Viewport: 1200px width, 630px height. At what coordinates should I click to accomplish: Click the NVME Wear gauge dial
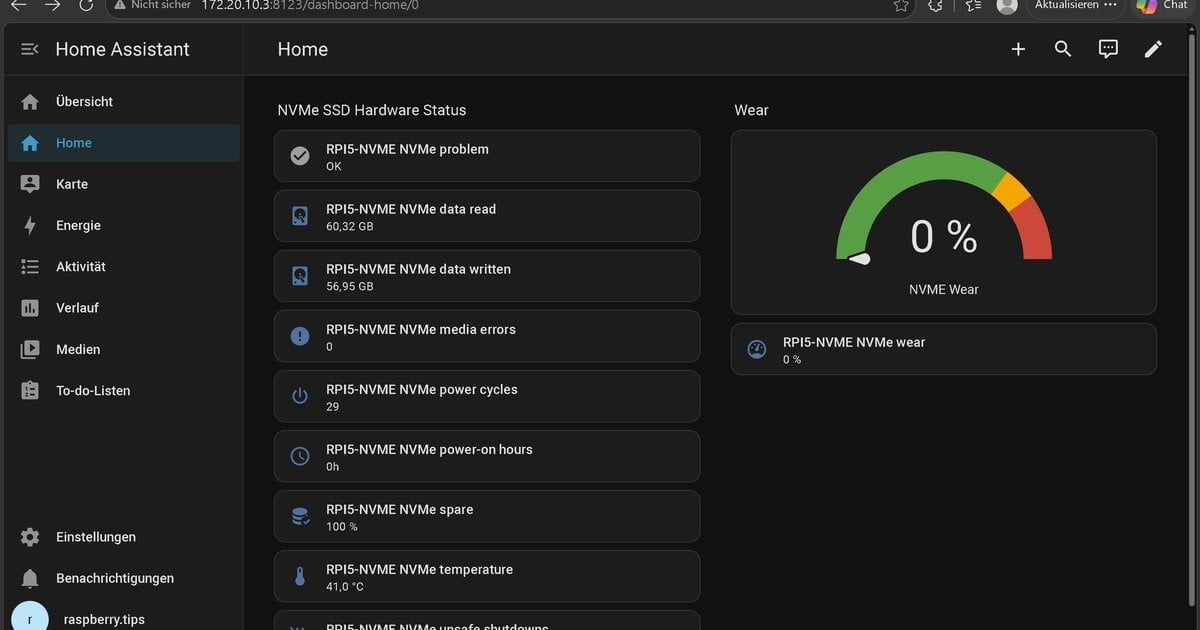click(x=943, y=207)
